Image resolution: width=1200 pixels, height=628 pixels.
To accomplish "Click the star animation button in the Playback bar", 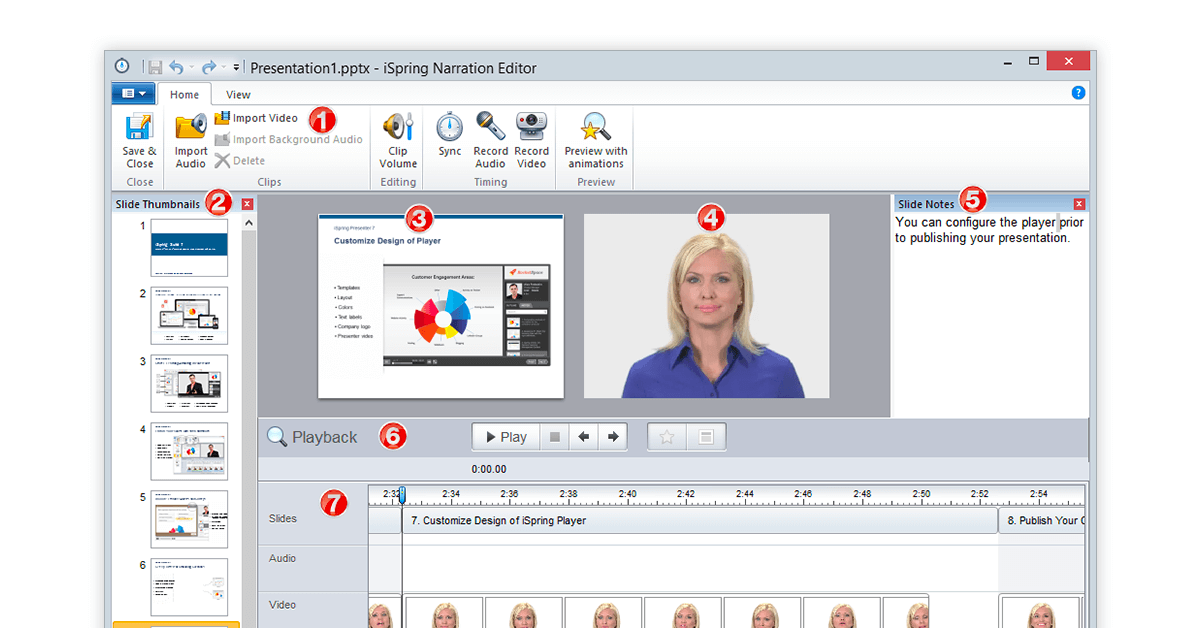I will pyautogui.click(x=667, y=437).
